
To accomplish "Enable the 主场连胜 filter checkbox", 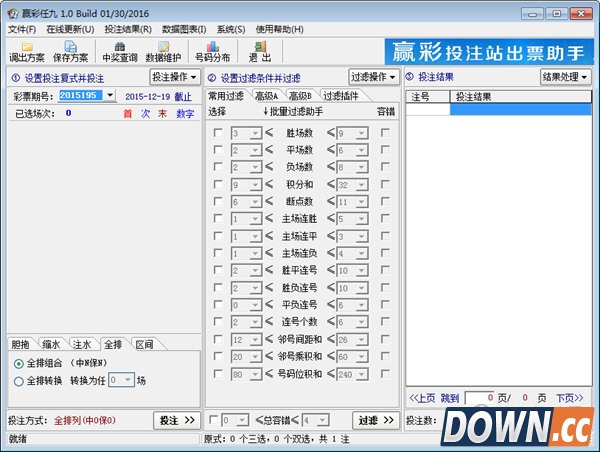I will point(218,219).
